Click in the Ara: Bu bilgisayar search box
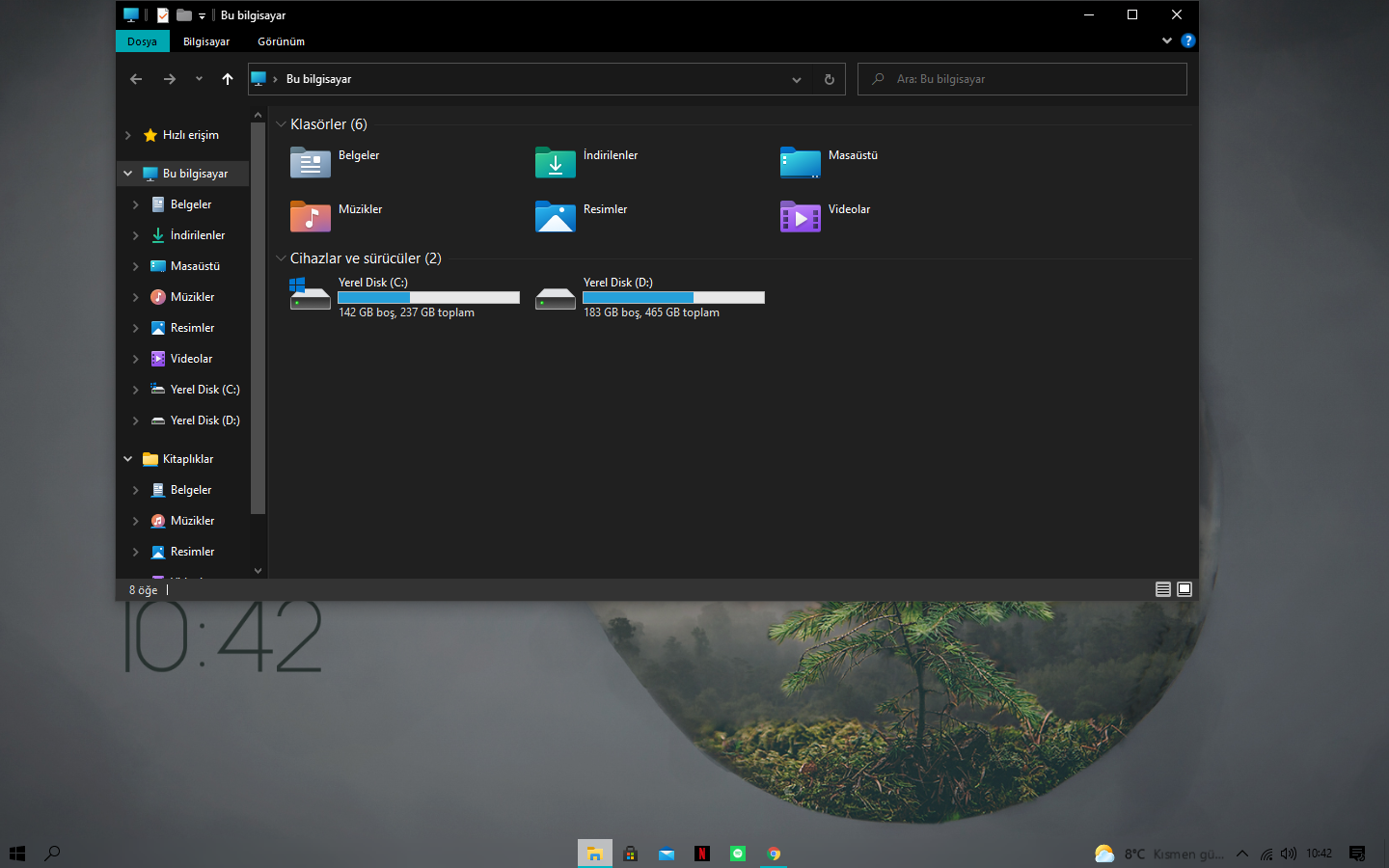This screenshot has height=868, width=1389. pos(1022,79)
